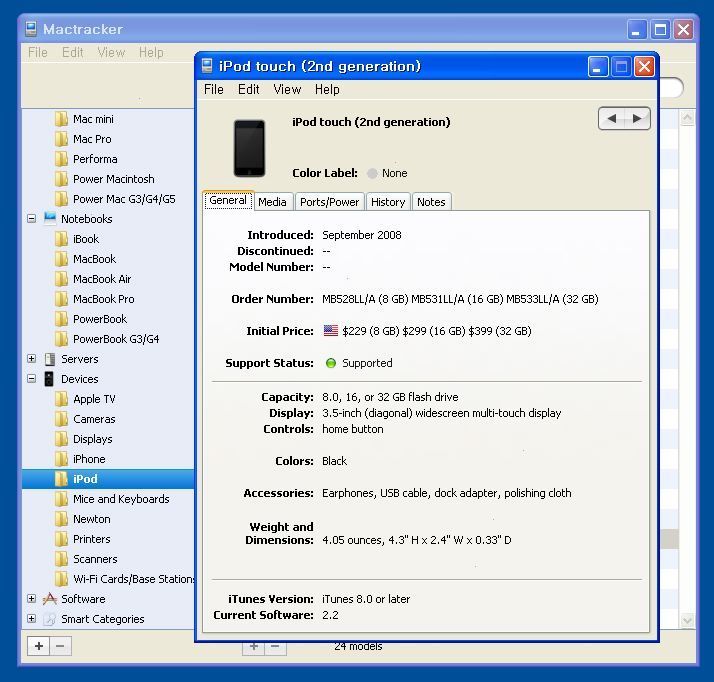
Task: Click the Mac Pro folder icon
Action: 61,139
